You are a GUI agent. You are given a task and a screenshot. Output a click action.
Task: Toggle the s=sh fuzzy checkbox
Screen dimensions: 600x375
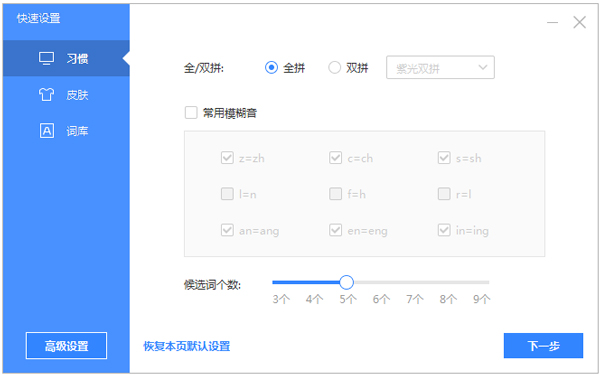[444, 158]
